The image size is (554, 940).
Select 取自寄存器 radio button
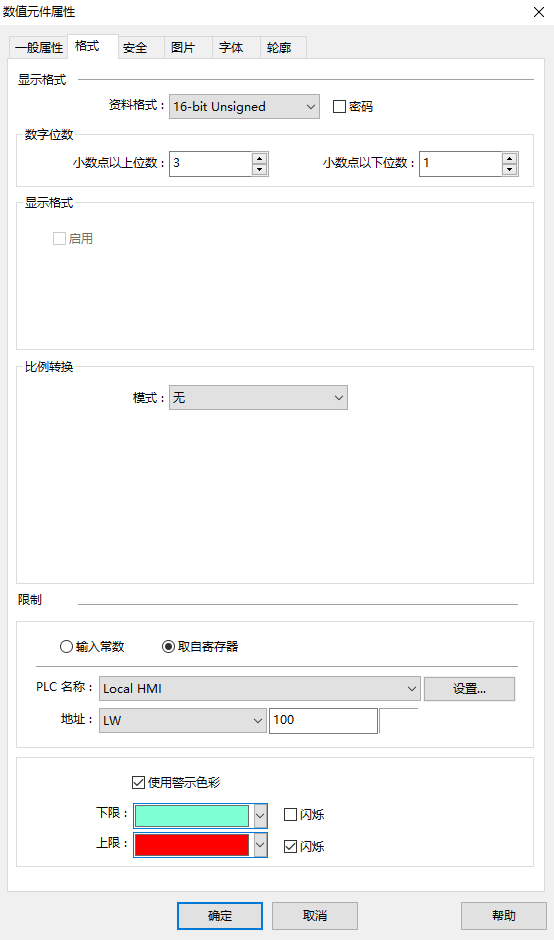(x=168, y=646)
